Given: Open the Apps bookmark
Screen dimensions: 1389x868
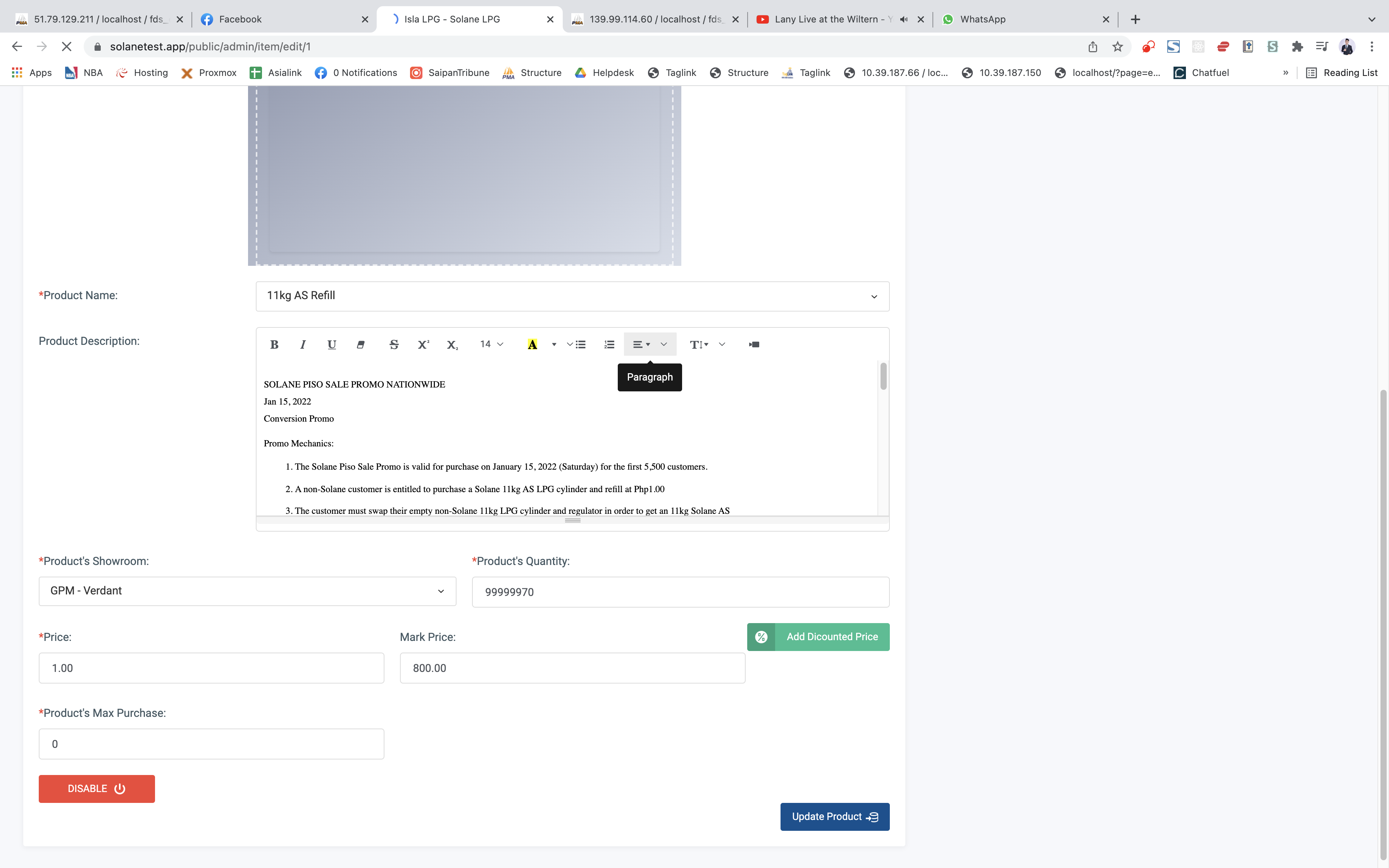Looking at the screenshot, I should tap(32, 73).
